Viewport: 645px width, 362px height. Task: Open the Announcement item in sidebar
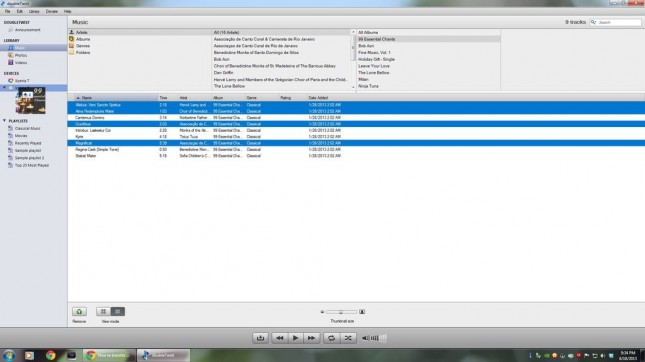point(27,30)
